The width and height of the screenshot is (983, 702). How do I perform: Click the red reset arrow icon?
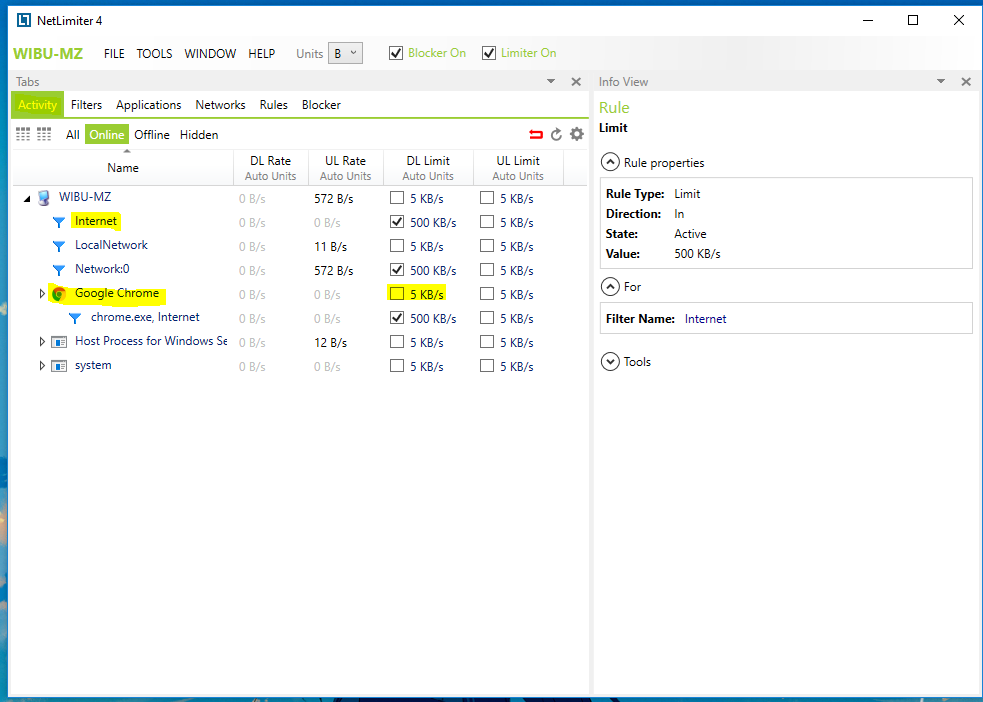(x=535, y=134)
